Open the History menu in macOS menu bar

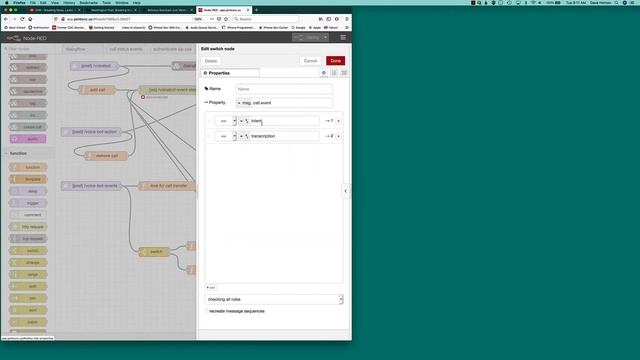click(x=69, y=2)
